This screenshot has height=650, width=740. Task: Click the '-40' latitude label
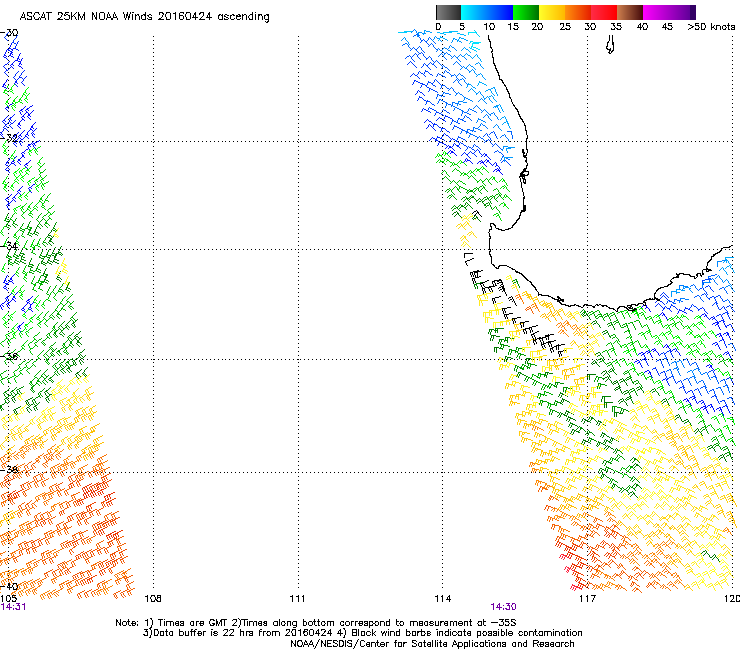point(9,586)
